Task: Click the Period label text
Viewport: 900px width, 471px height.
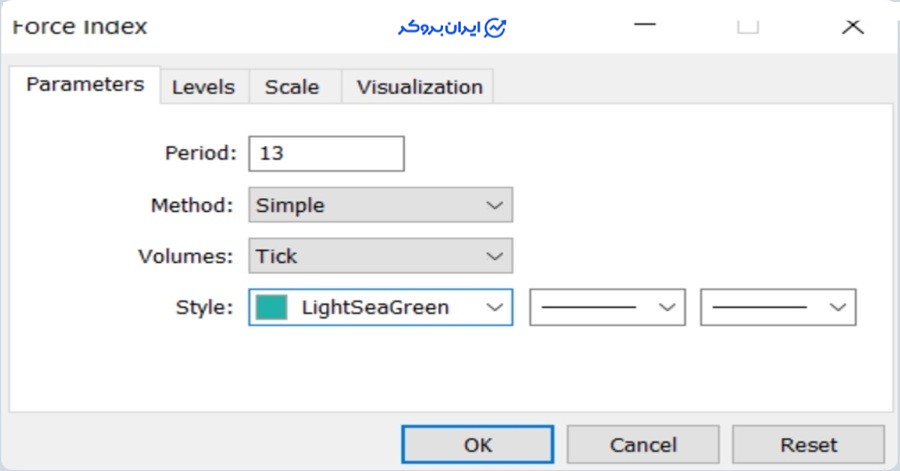Action: click(200, 154)
